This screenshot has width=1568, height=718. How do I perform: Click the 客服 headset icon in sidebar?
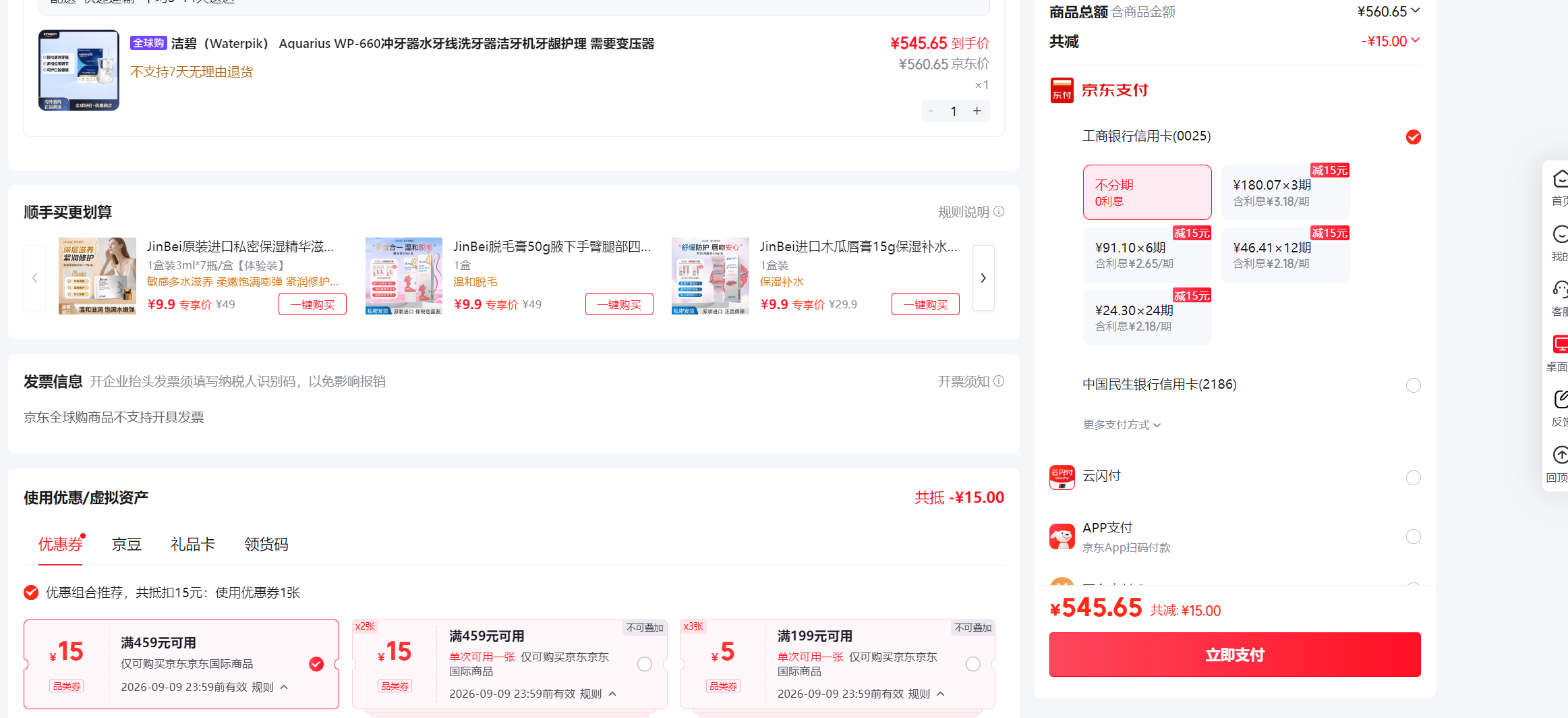point(1560,289)
